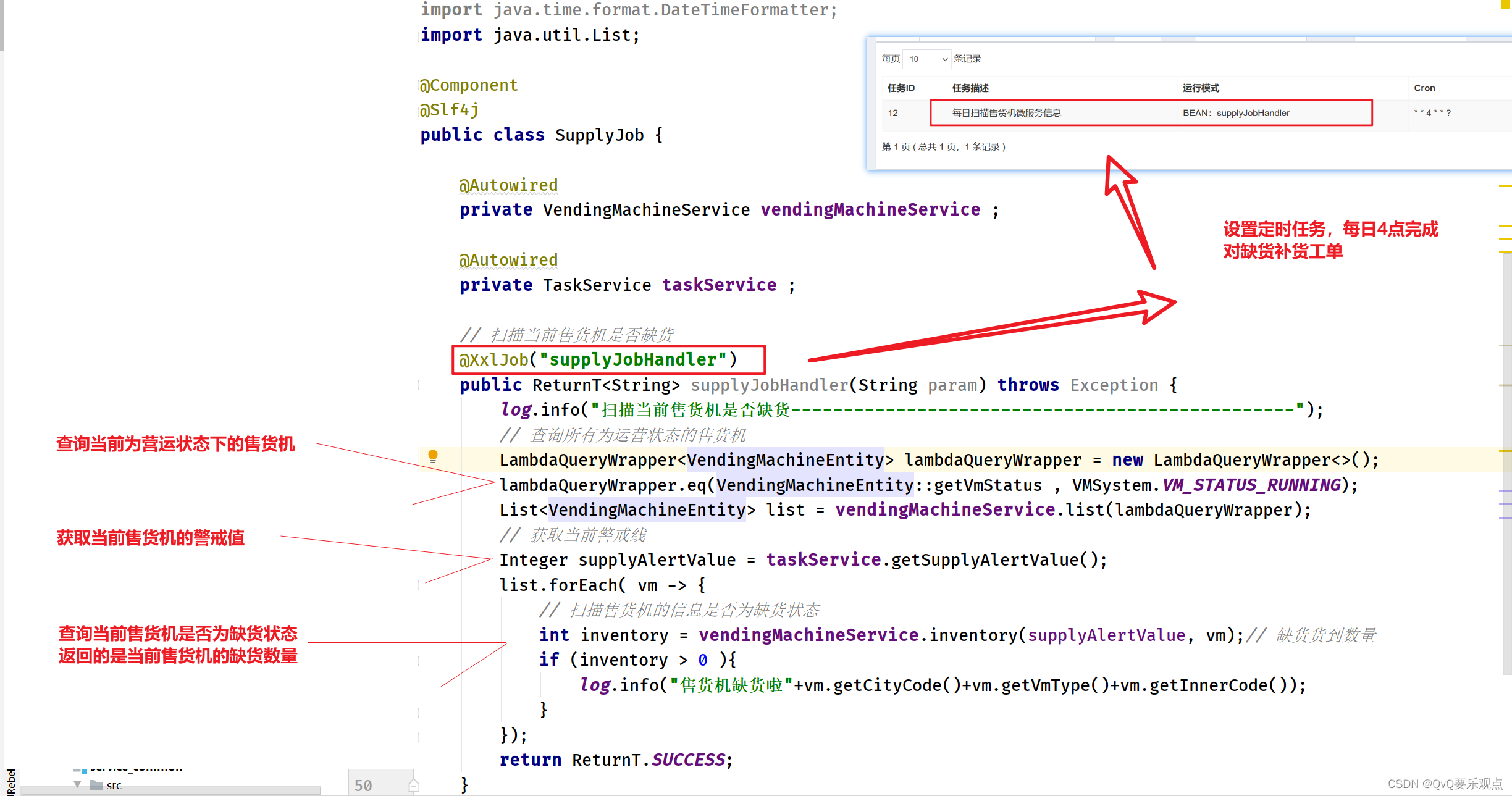Click the Cron column header

[1424, 88]
